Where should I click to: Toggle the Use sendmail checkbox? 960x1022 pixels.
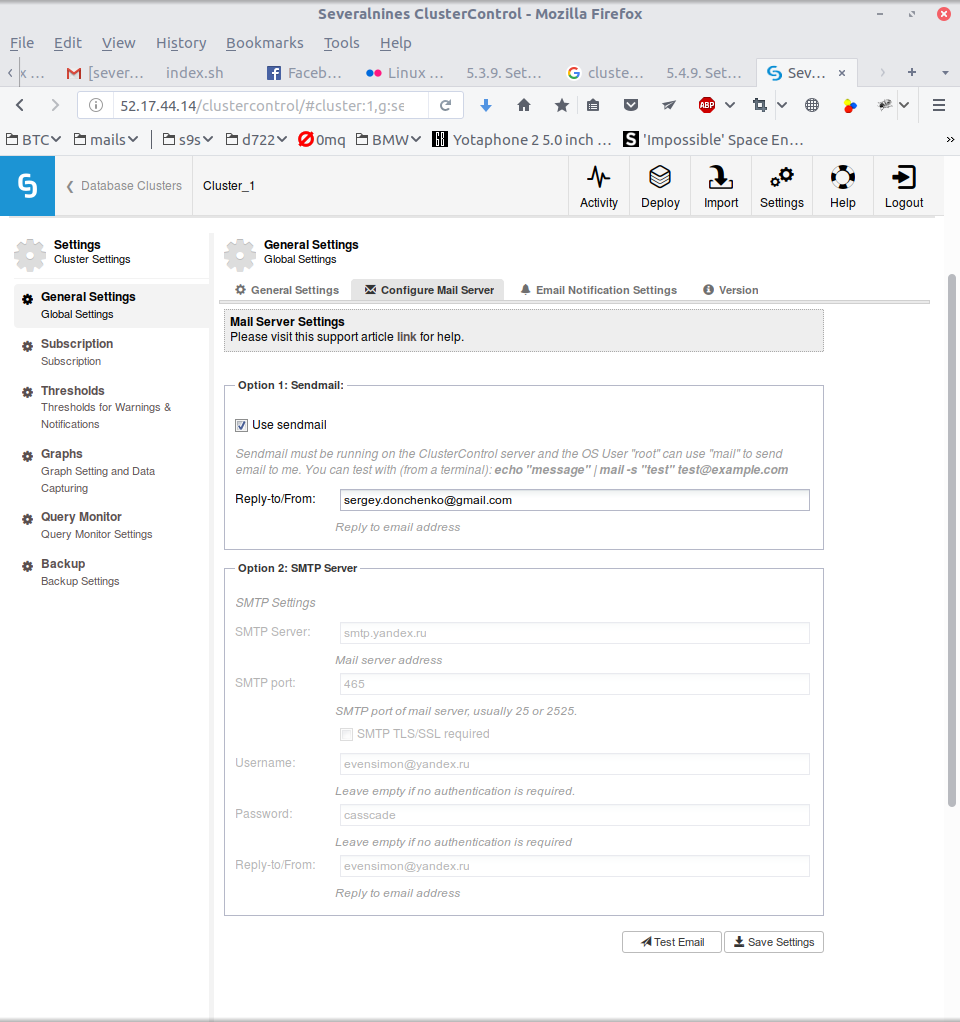pyautogui.click(x=242, y=426)
